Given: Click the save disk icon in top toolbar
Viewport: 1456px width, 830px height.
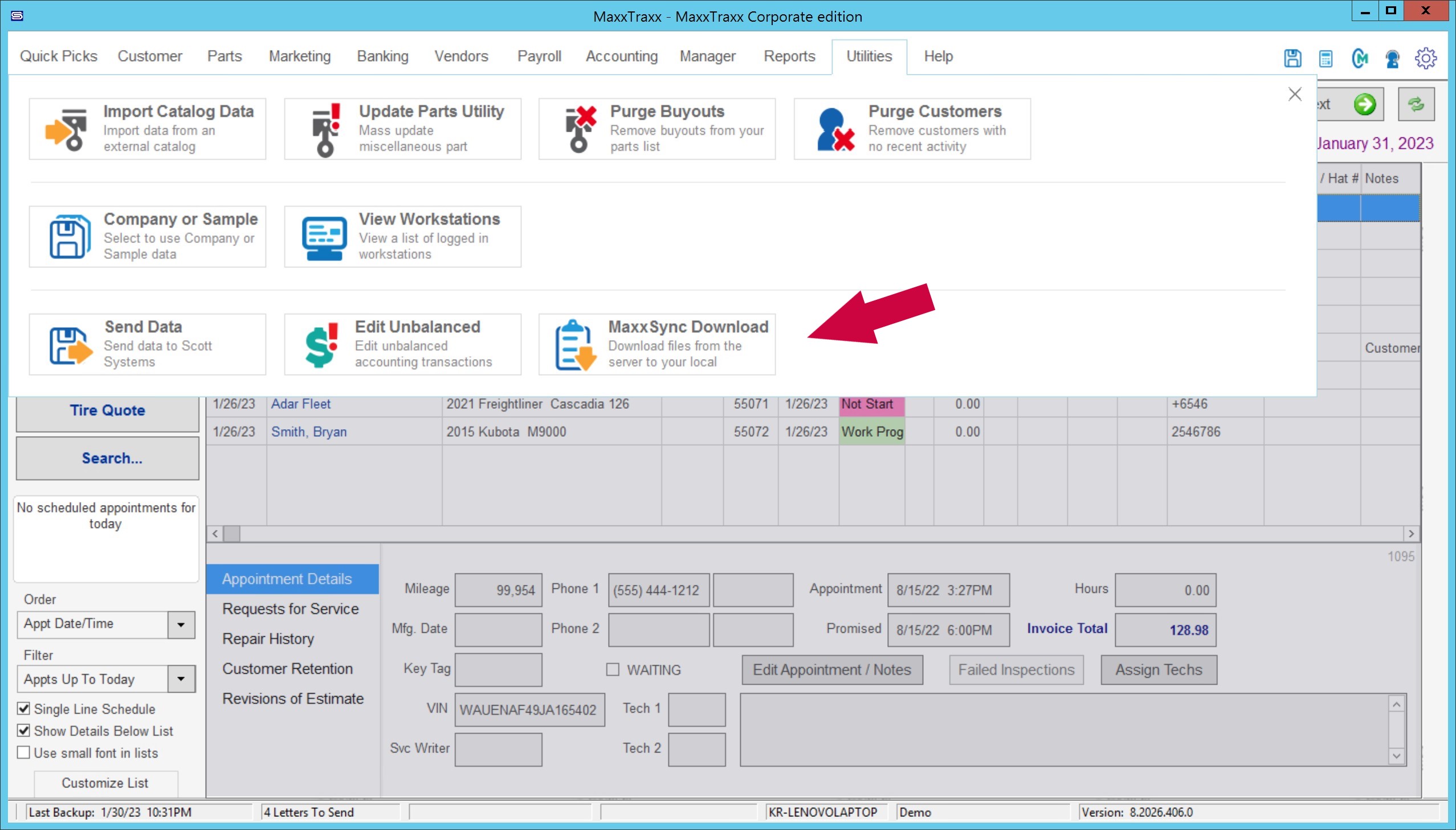Looking at the screenshot, I should tap(1292, 58).
